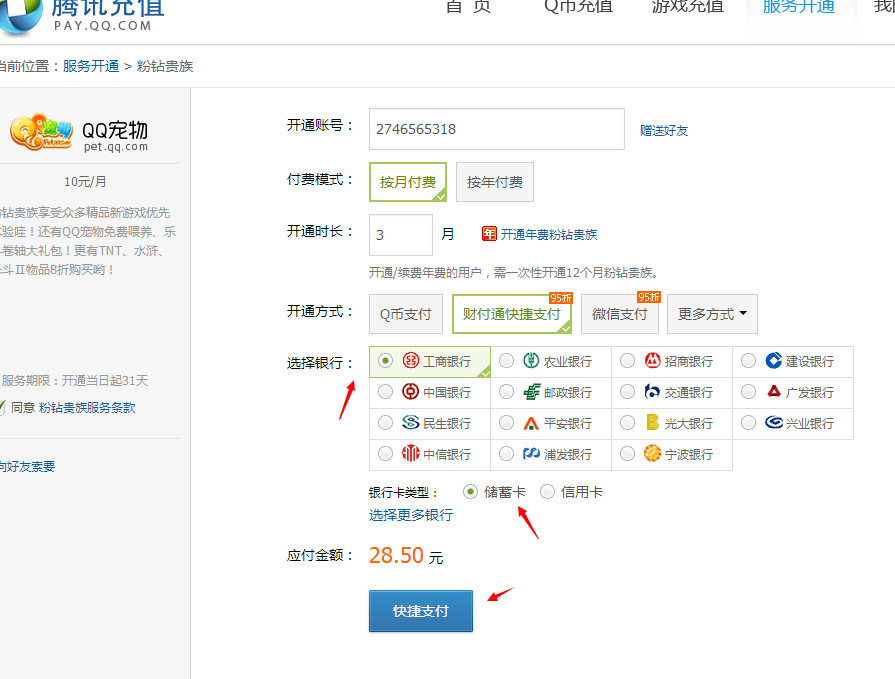Choose 微信支付 payment method
The width and height of the screenshot is (895, 679).
[x=620, y=314]
